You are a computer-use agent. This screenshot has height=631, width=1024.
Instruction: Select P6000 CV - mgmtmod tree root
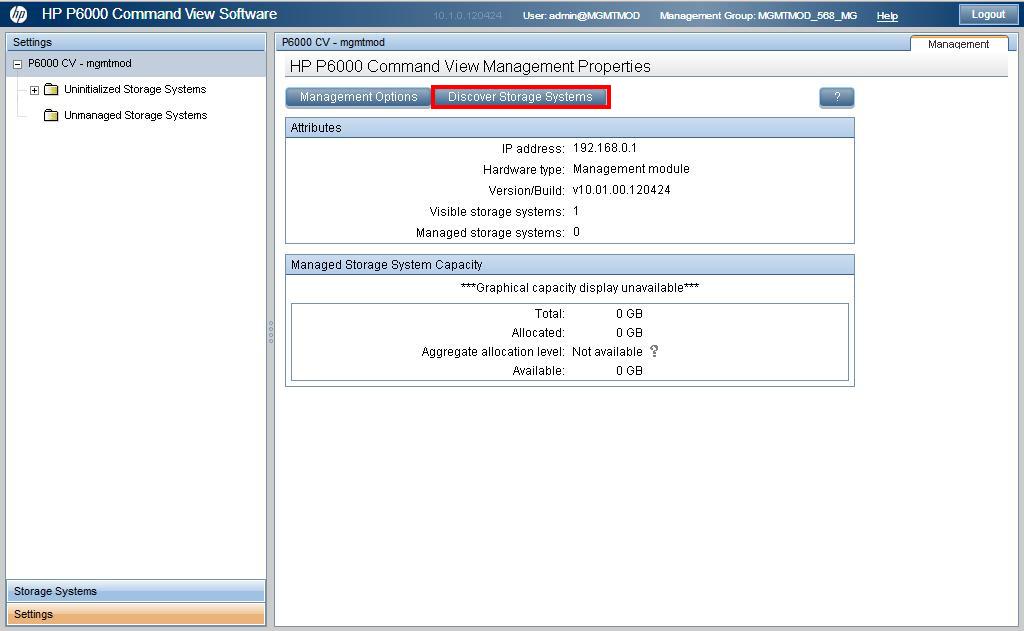(80, 63)
